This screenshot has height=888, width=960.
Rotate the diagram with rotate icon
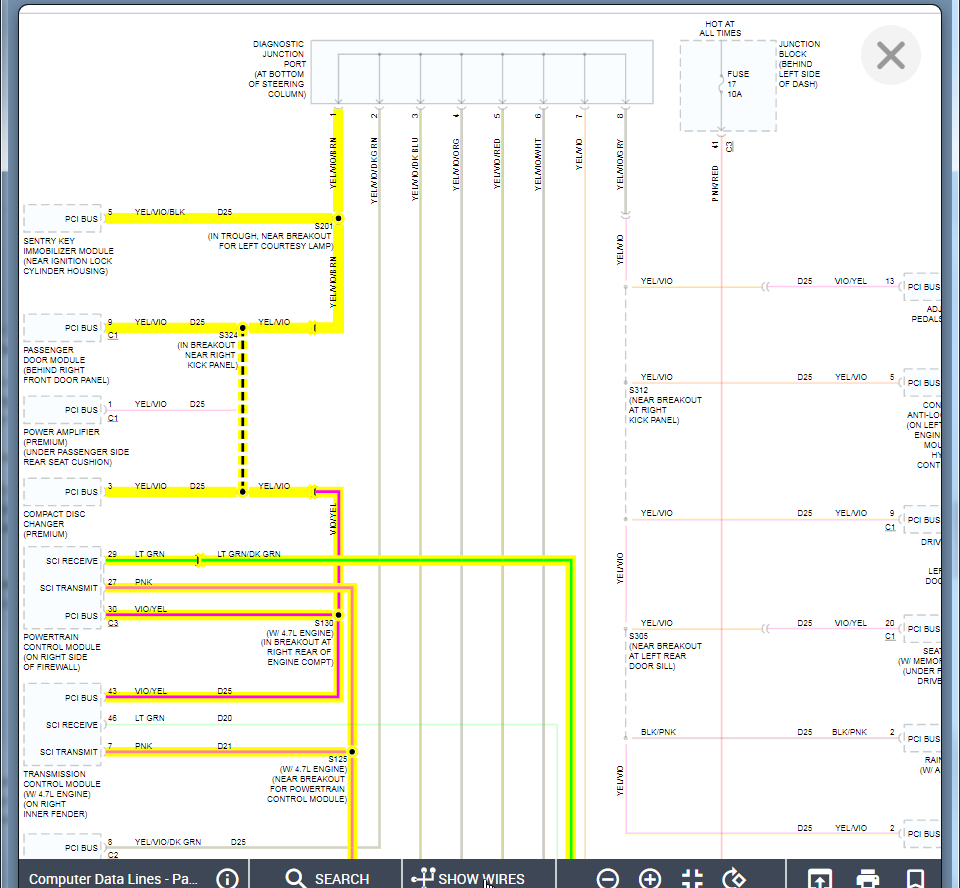point(733,878)
